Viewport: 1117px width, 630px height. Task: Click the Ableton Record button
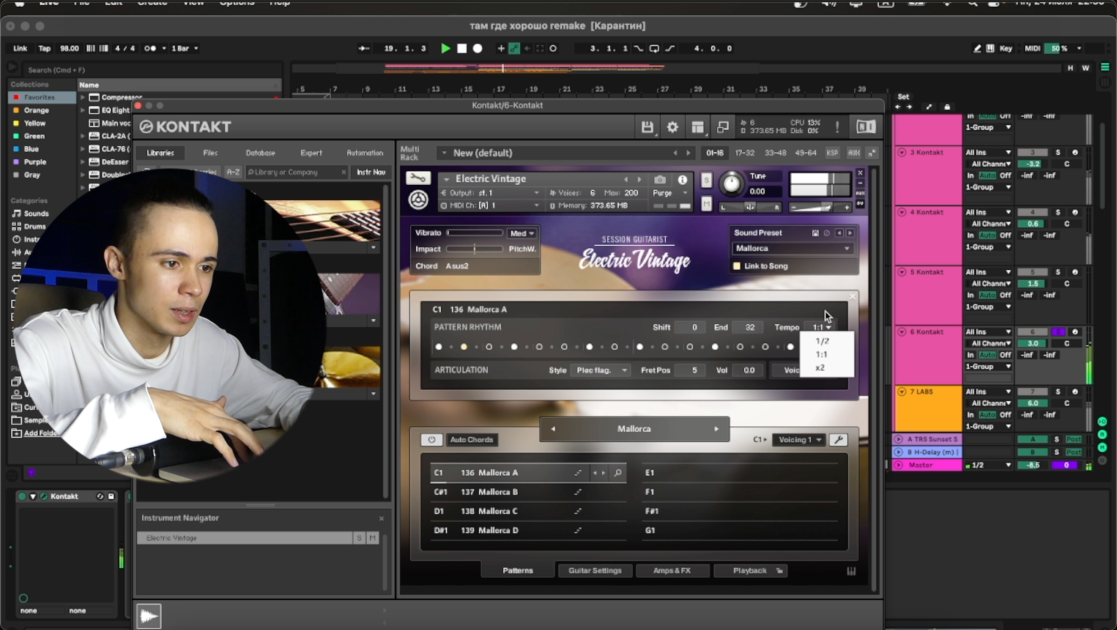pyautogui.click(x=478, y=48)
